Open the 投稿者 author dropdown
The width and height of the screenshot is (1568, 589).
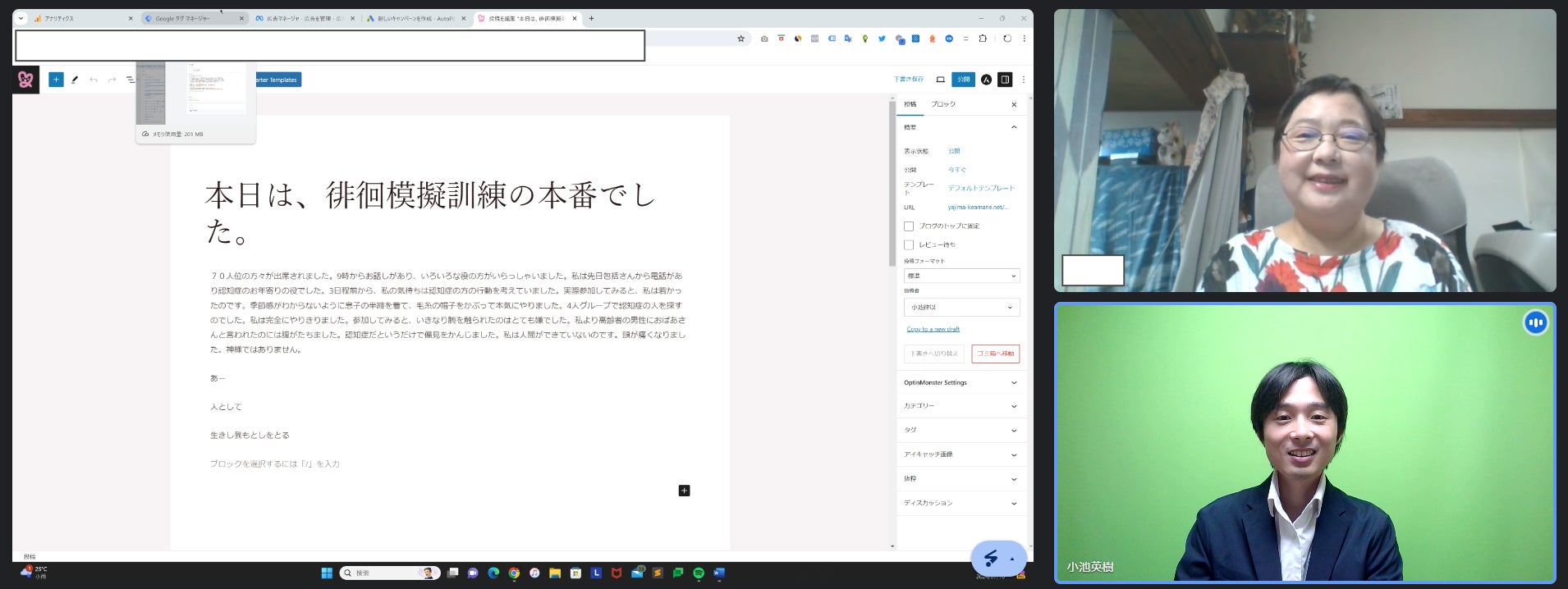[961, 307]
